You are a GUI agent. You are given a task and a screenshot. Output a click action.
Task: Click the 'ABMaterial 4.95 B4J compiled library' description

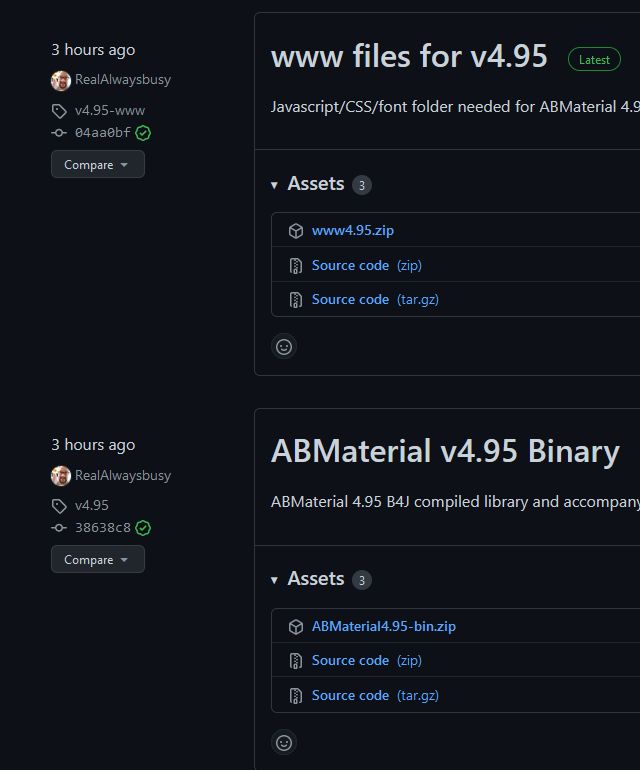tap(455, 502)
